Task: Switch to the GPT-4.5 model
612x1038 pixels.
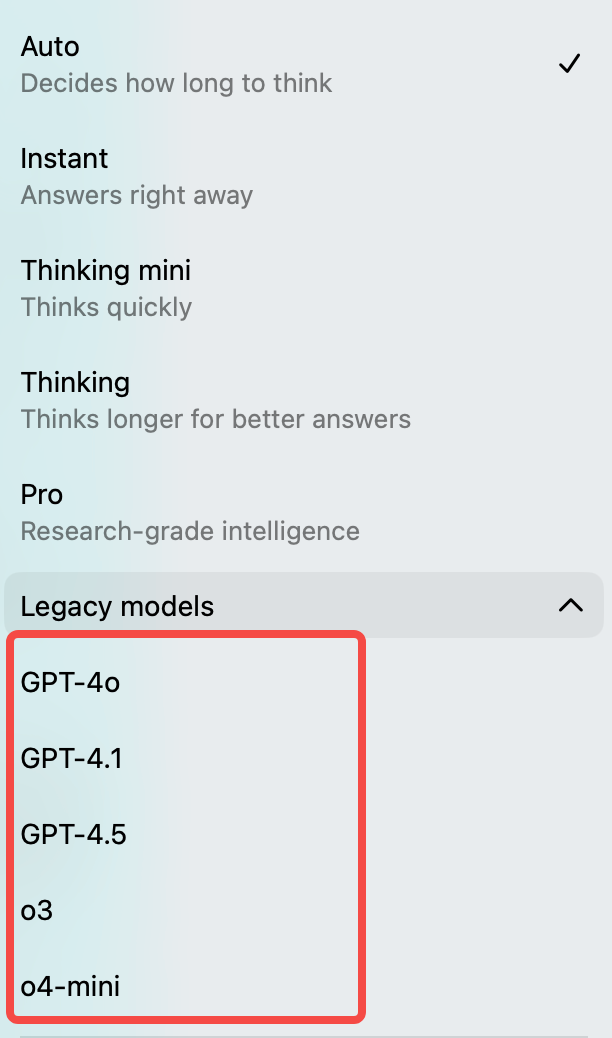Action: pyautogui.click(x=73, y=835)
